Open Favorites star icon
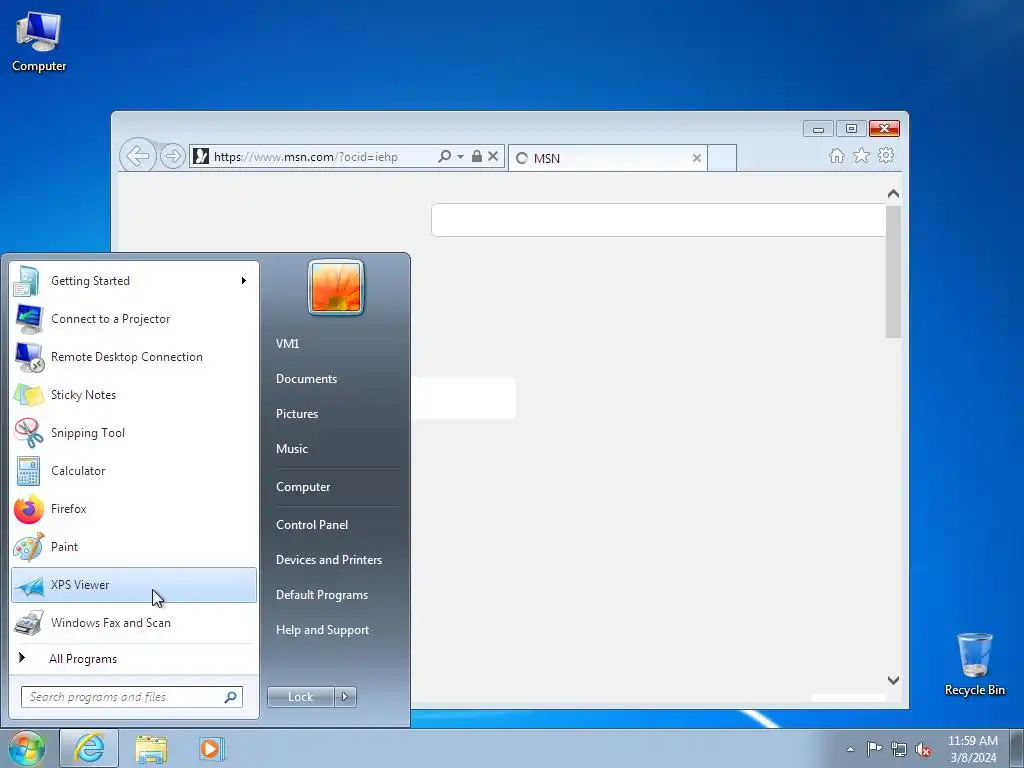This screenshot has width=1024, height=768. pyautogui.click(x=861, y=155)
